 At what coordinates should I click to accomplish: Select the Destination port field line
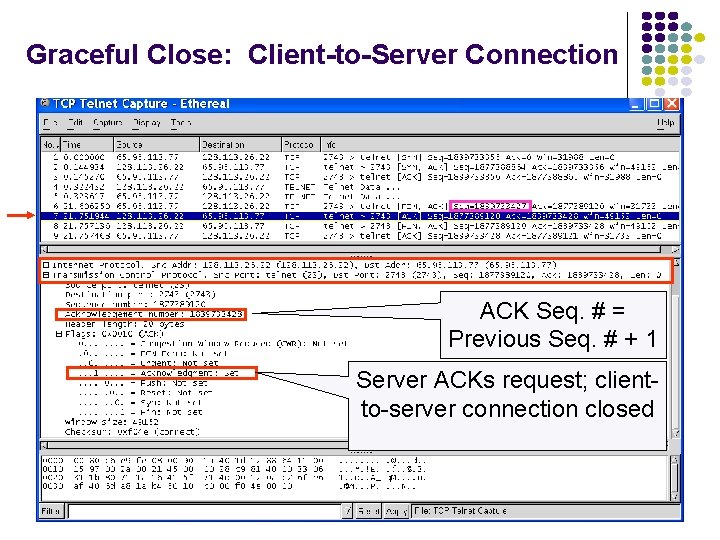click(x=140, y=294)
